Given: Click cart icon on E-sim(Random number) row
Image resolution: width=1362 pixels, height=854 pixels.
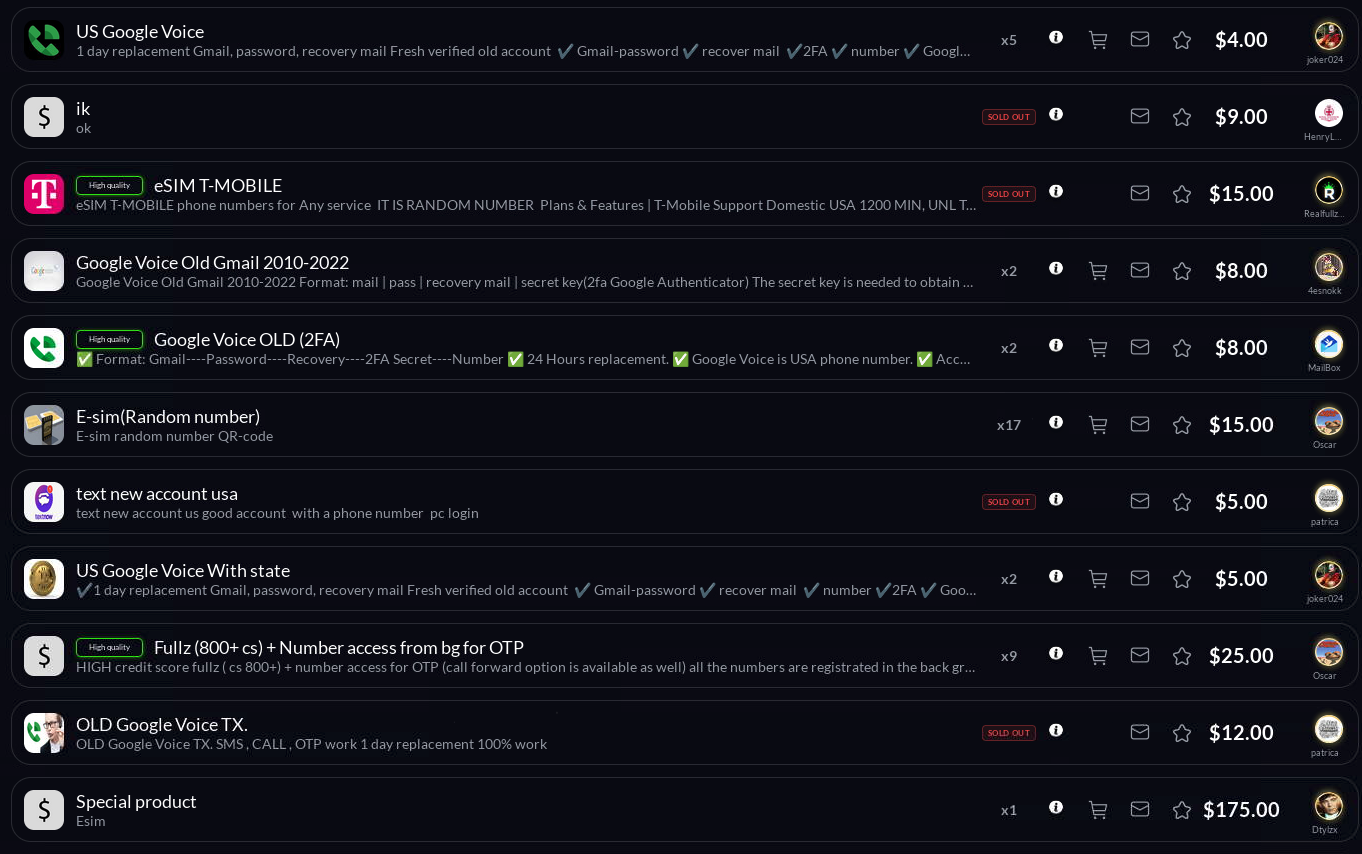Looking at the screenshot, I should [x=1098, y=425].
